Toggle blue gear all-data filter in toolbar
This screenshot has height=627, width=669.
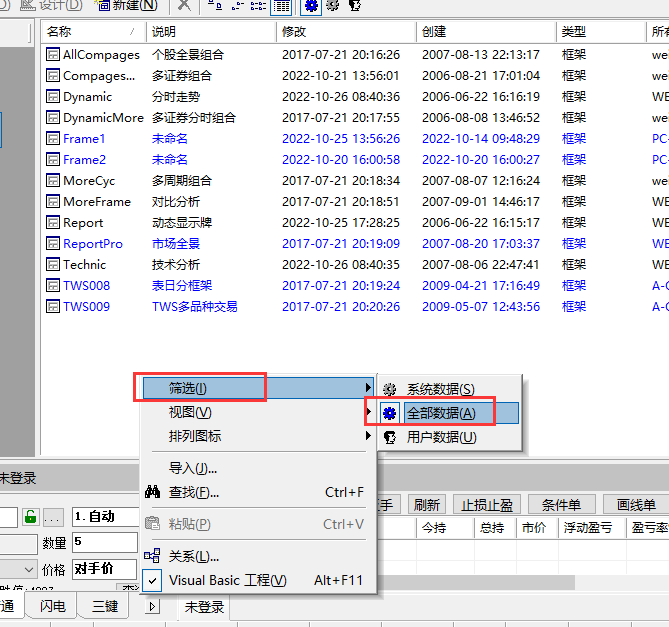coord(311,6)
